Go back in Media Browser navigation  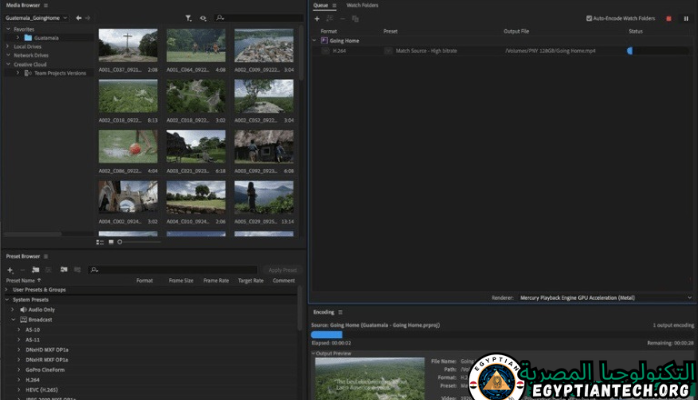(x=78, y=18)
